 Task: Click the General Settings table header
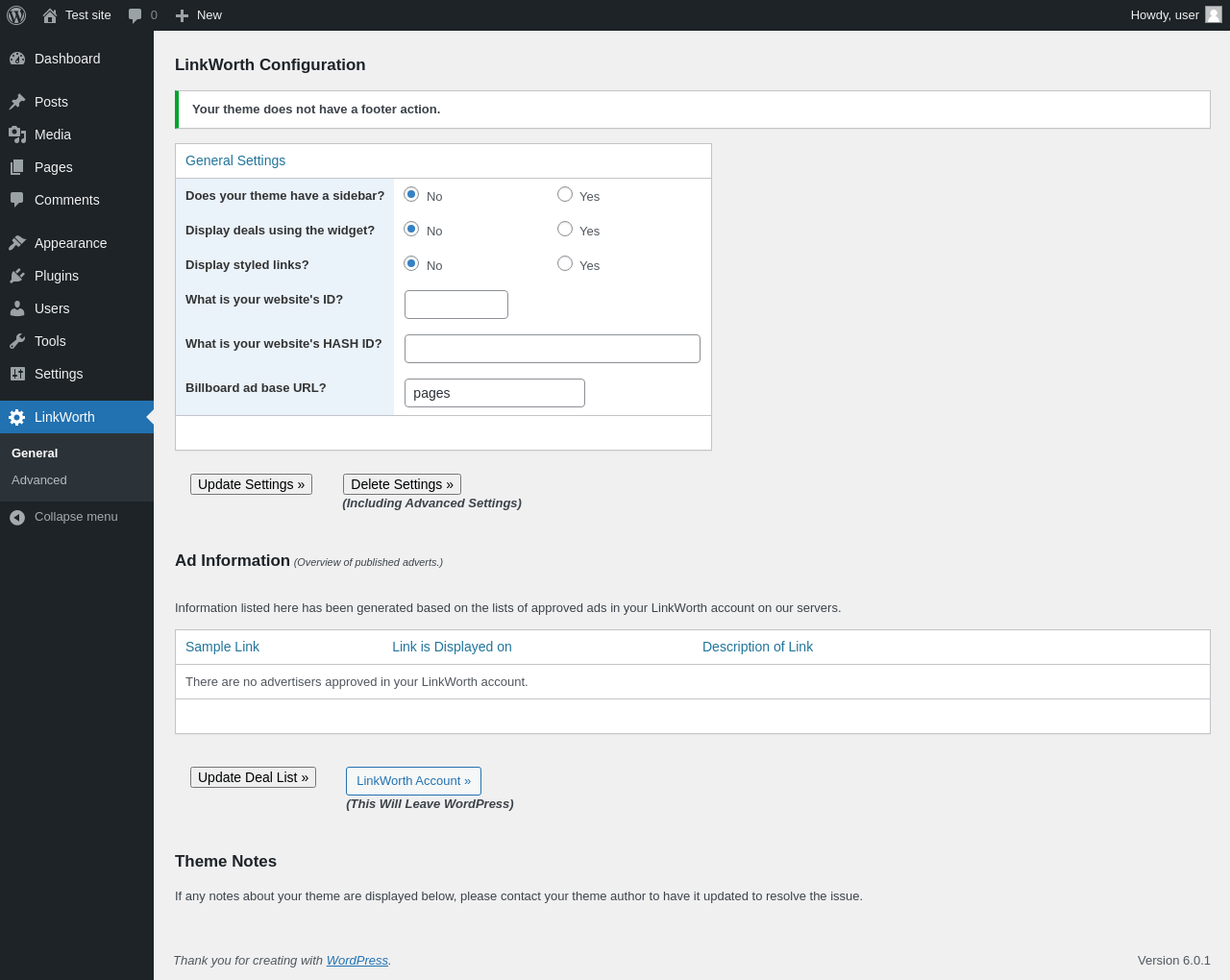tap(235, 161)
